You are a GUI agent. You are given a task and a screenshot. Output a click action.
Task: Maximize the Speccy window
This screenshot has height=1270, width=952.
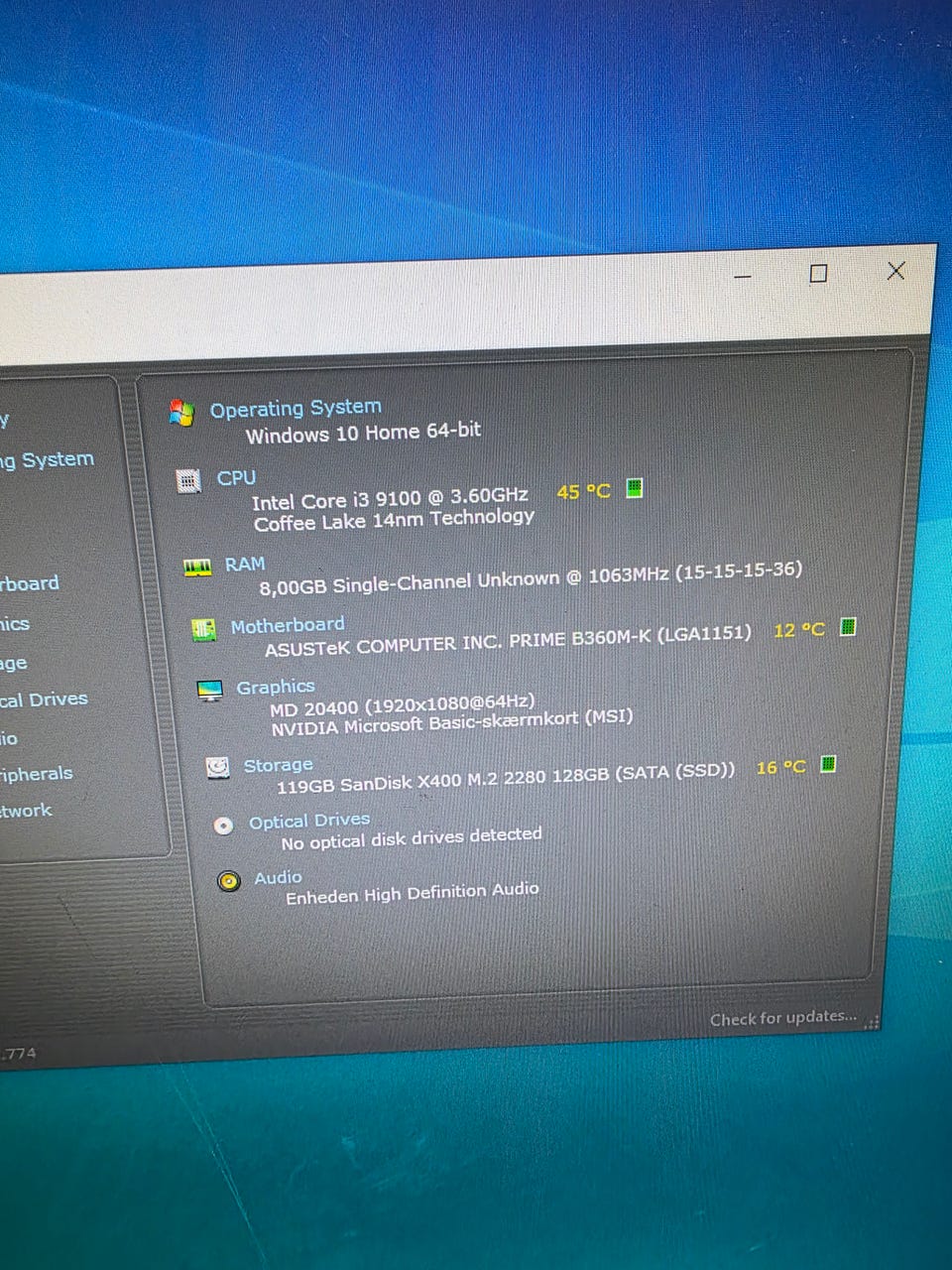click(x=818, y=274)
